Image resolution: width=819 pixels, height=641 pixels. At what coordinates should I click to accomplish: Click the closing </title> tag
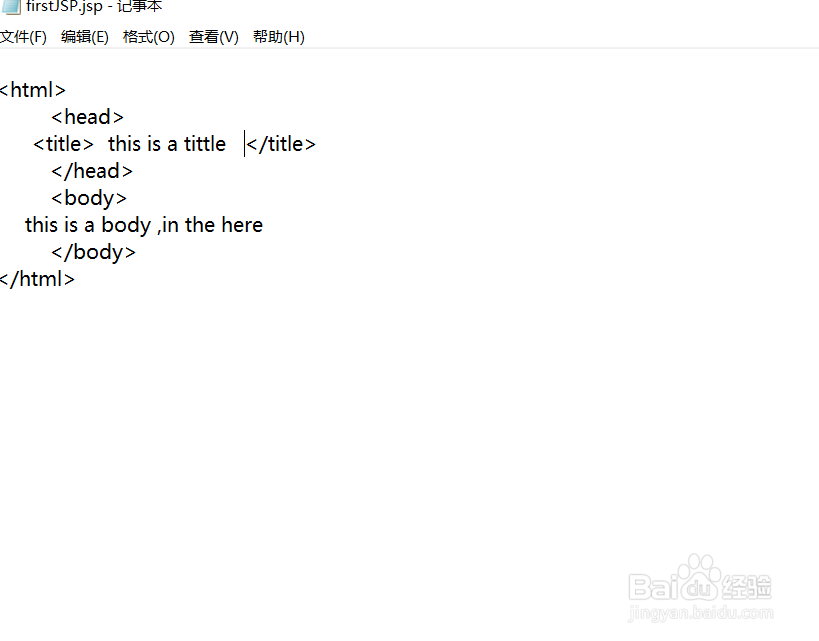click(x=281, y=144)
